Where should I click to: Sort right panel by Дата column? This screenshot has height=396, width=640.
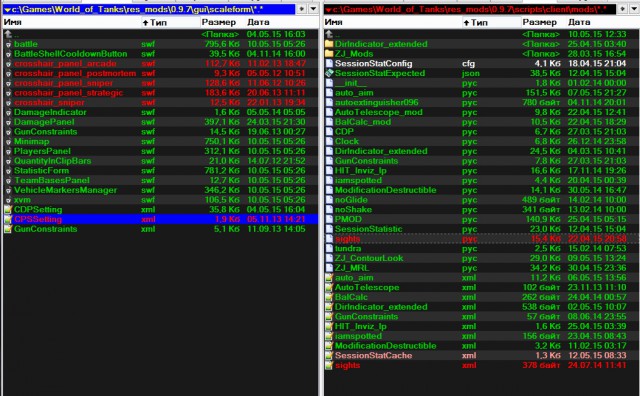(603, 22)
